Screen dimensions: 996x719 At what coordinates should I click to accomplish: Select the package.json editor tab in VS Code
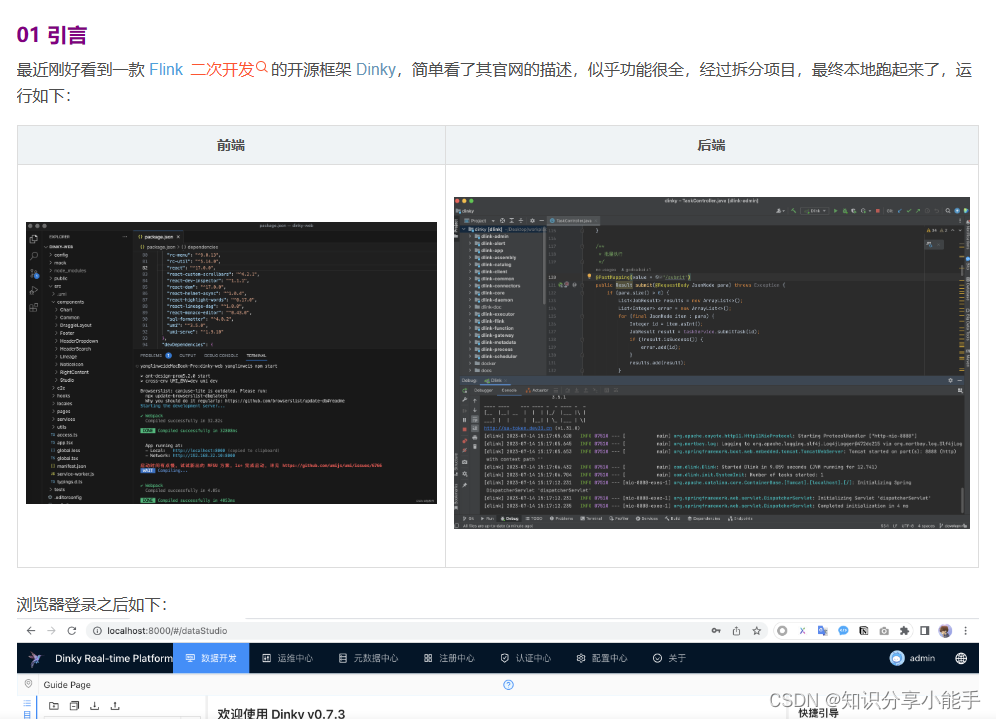159,237
